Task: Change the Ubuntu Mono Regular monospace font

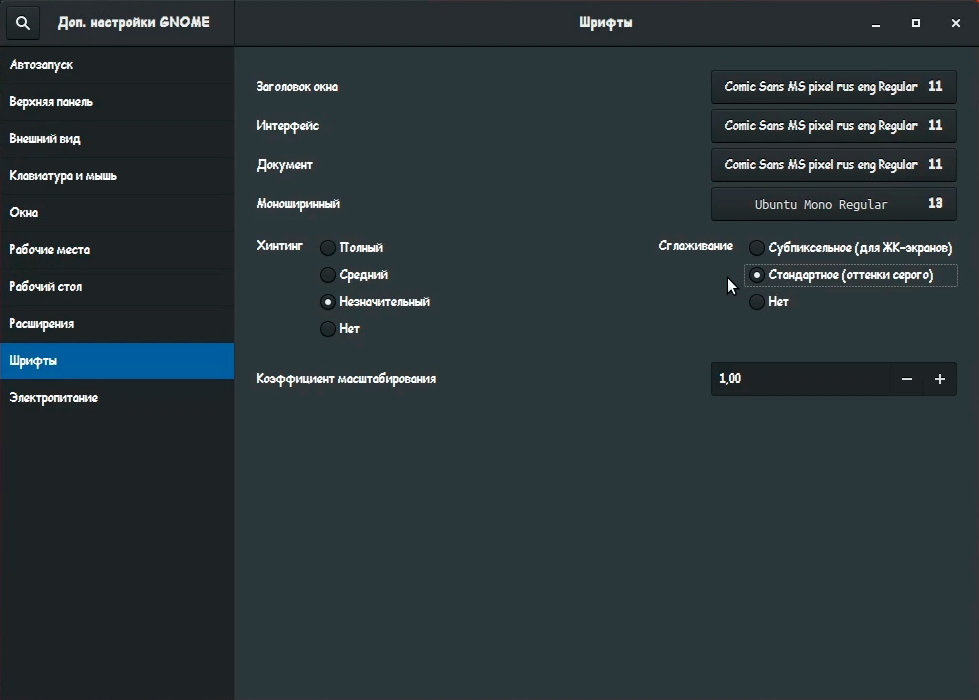Action: (x=833, y=204)
